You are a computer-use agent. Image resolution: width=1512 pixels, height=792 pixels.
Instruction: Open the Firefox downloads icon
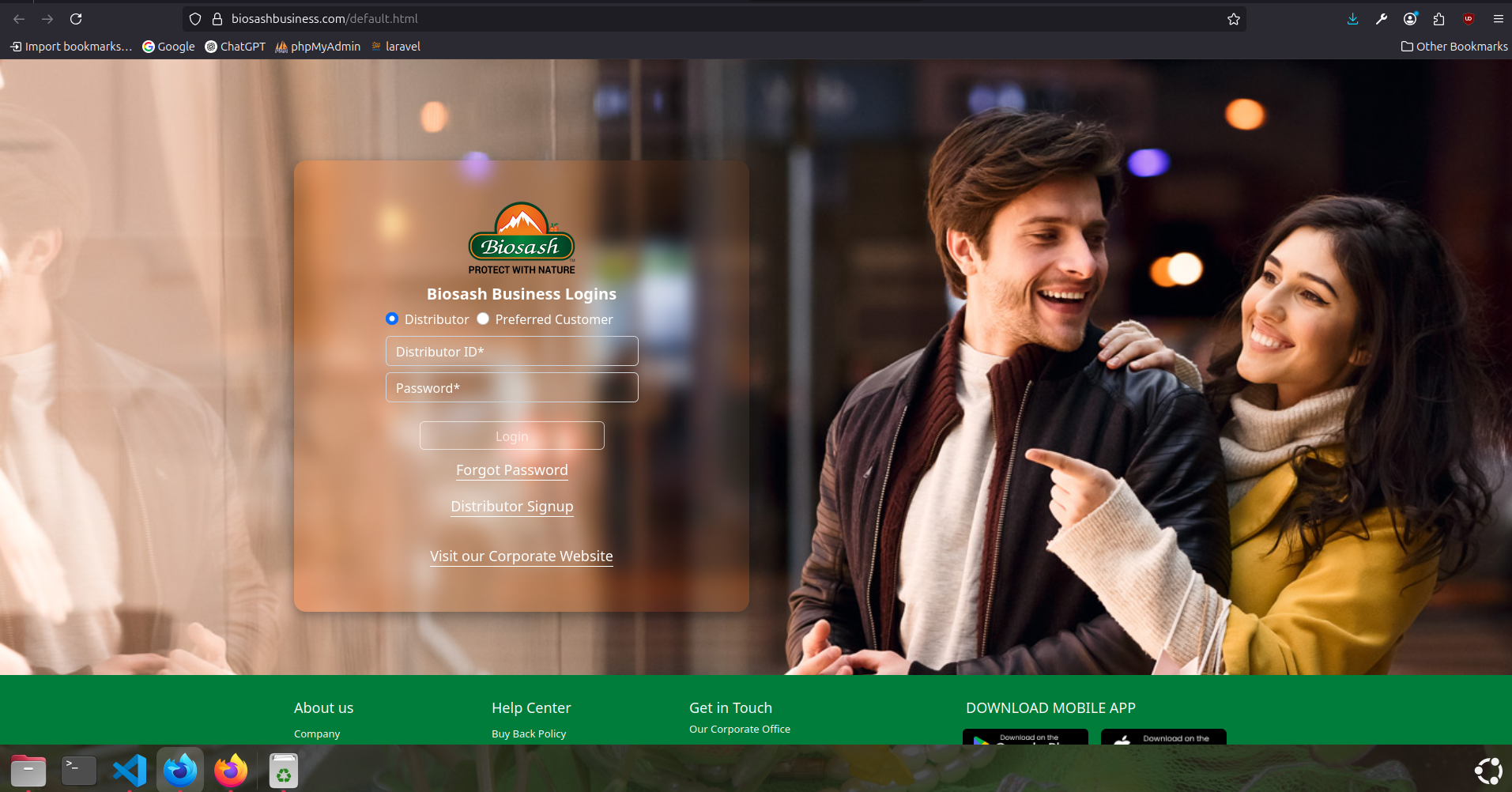pos(1352,19)
